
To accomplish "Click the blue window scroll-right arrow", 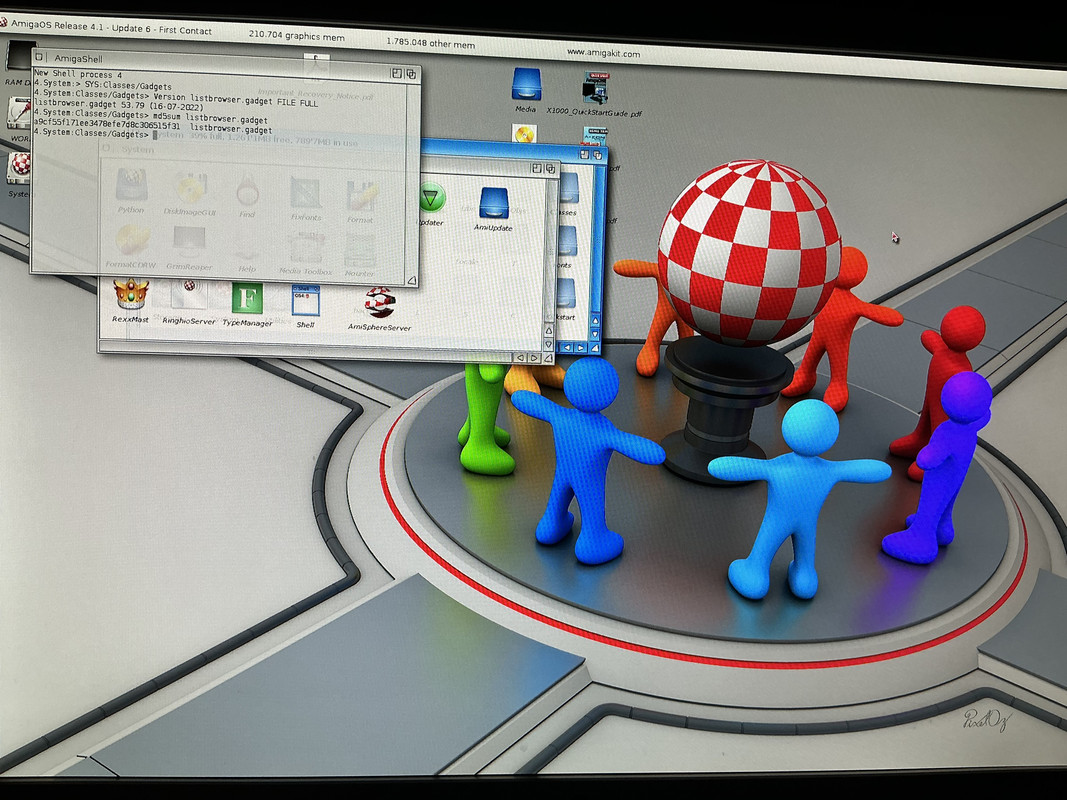I will (x=580, y=348).
